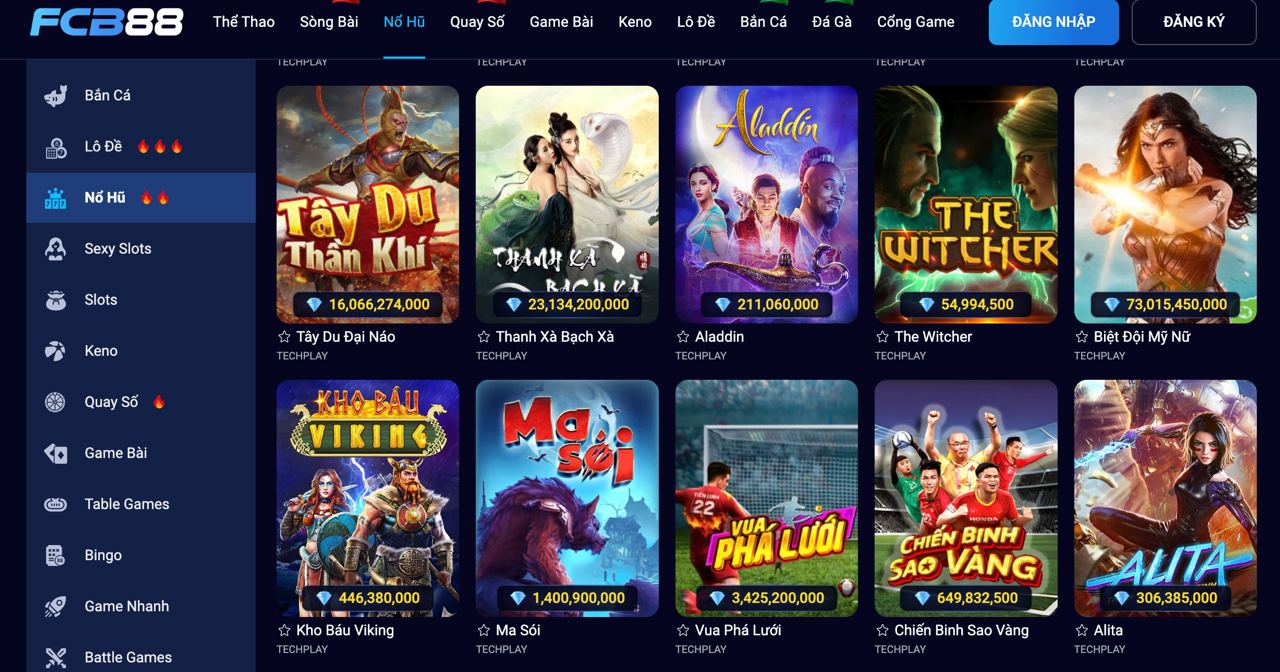
Task: Click the FCB88 logo
Action: (106, 21)
